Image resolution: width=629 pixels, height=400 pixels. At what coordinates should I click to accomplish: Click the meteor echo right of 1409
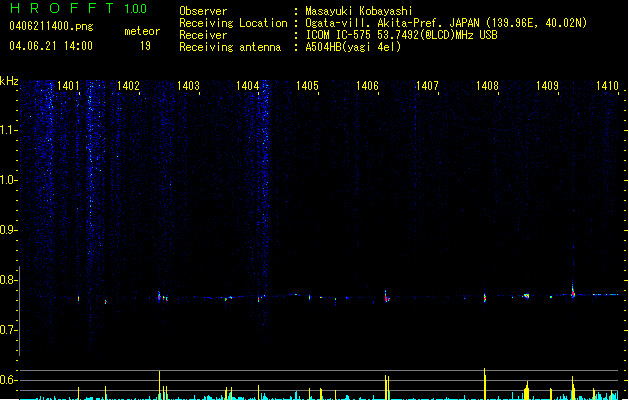click(573, 291)
